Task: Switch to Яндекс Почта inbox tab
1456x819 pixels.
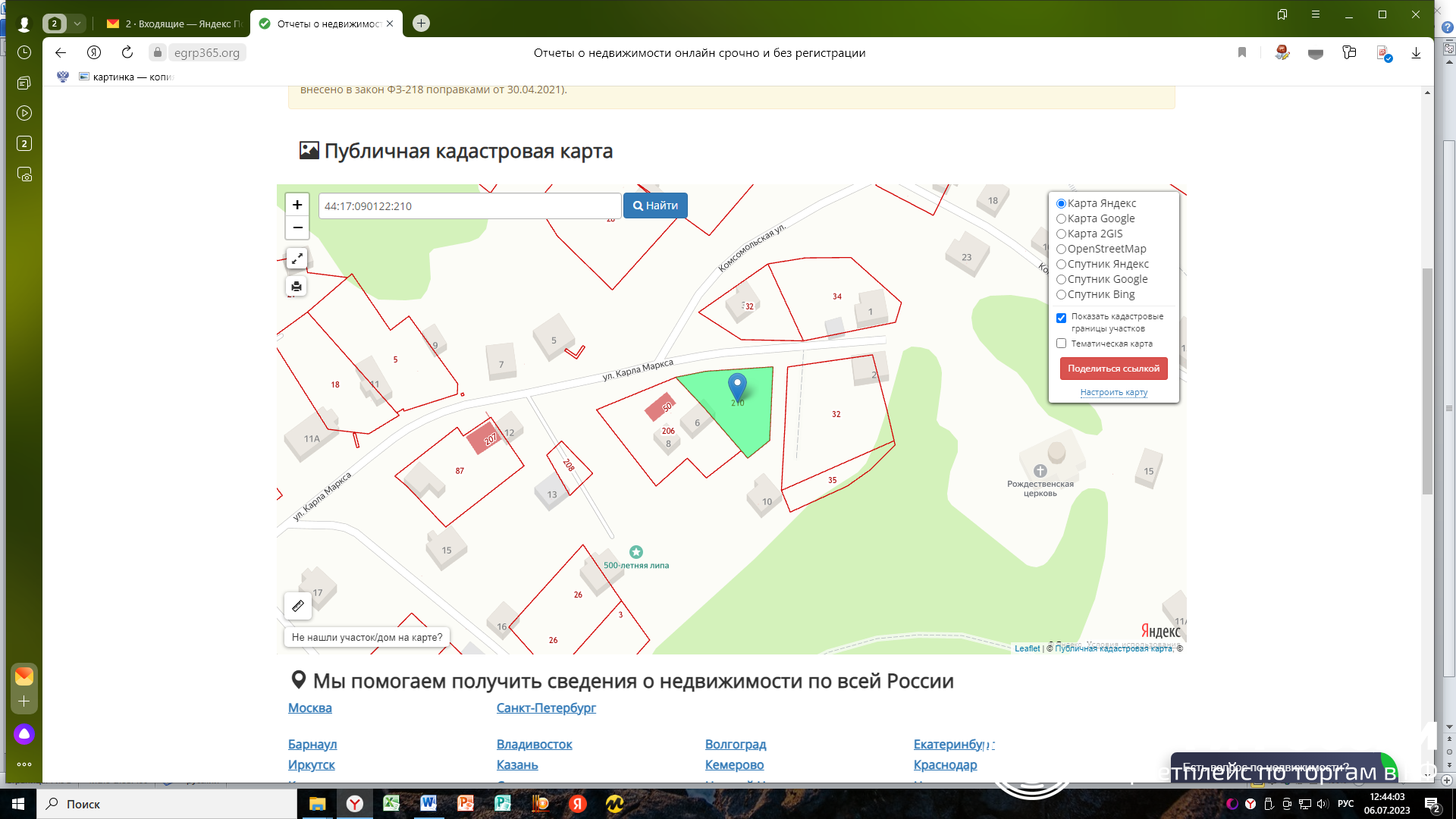Action: pos(176,24)
